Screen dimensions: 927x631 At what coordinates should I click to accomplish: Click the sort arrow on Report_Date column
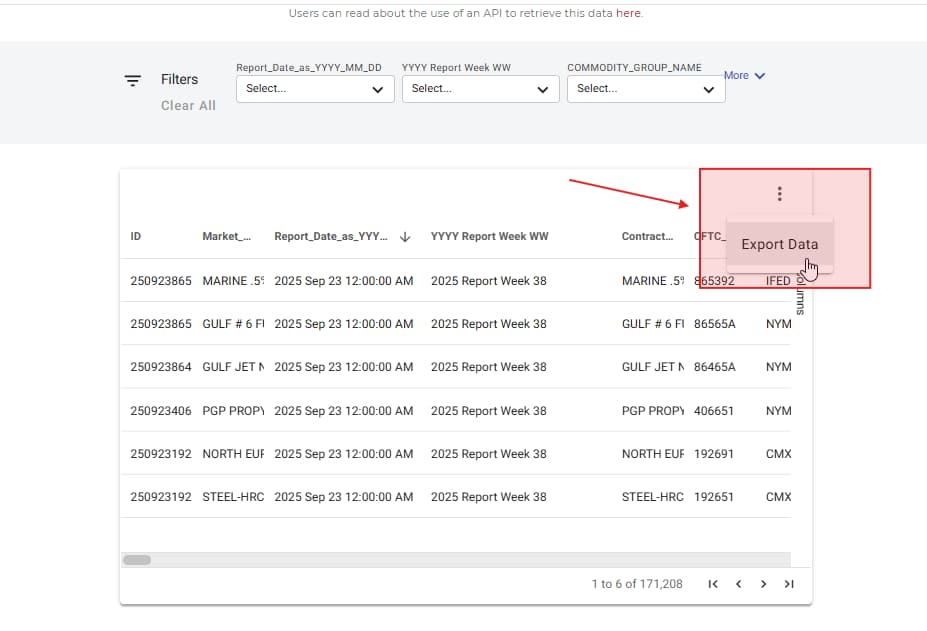(405, 237)
